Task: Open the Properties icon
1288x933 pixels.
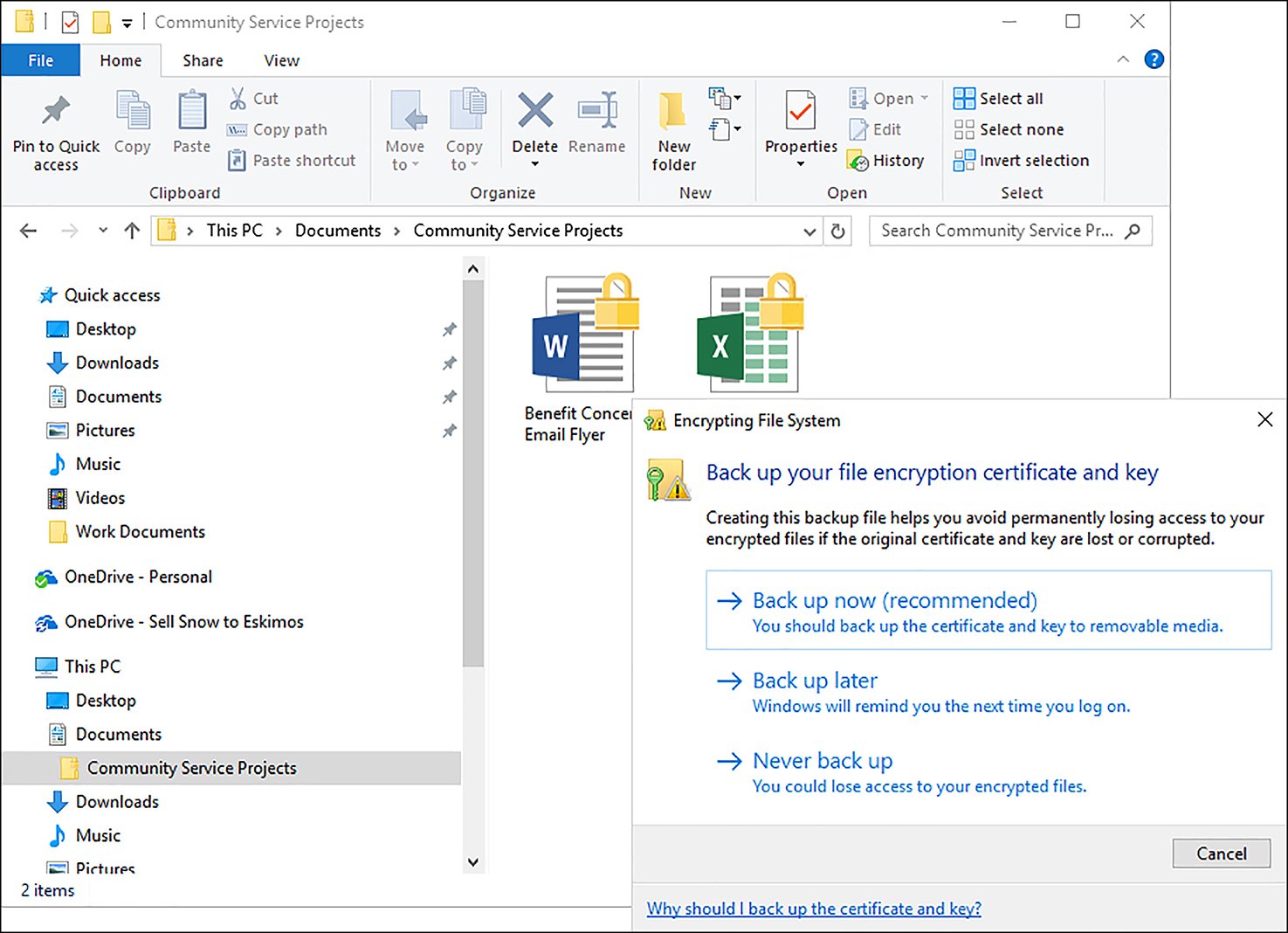Action: 801,111
